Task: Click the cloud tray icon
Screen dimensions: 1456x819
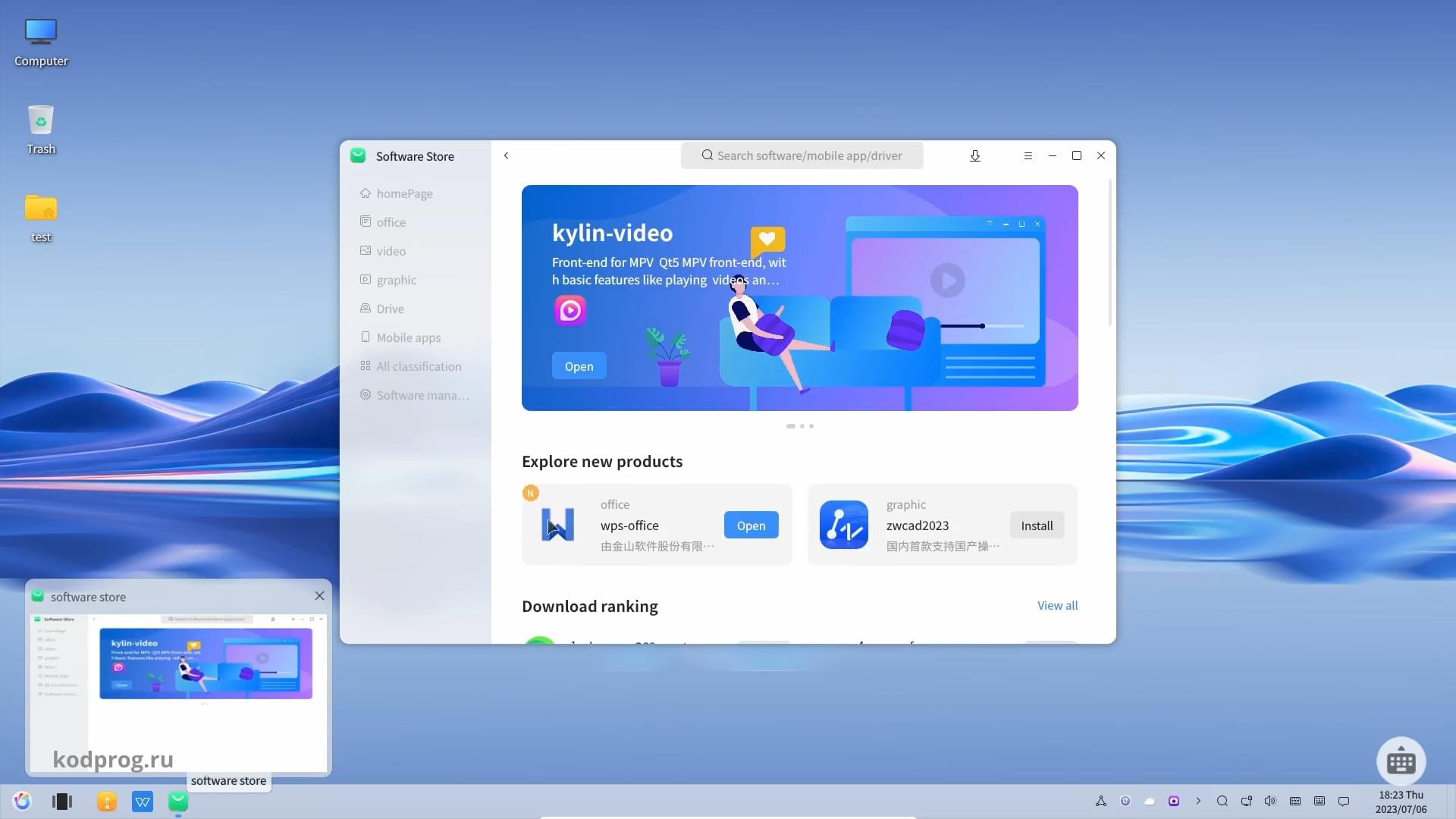Action: tap(1150, 801)
